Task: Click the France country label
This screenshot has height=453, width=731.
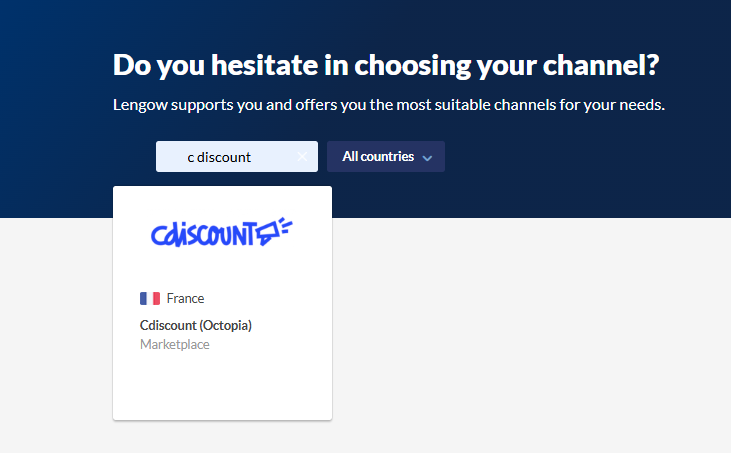Action: click(x=185, y=298)
